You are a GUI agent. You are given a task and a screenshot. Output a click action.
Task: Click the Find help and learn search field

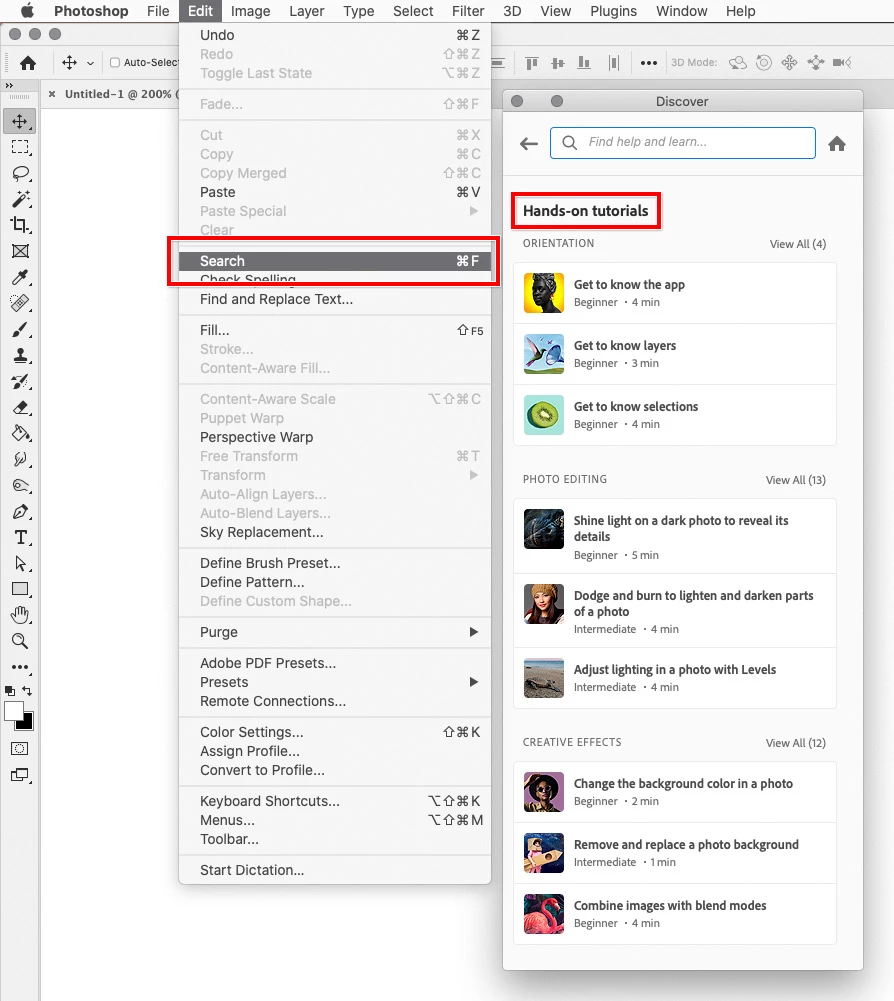[683, 142]
